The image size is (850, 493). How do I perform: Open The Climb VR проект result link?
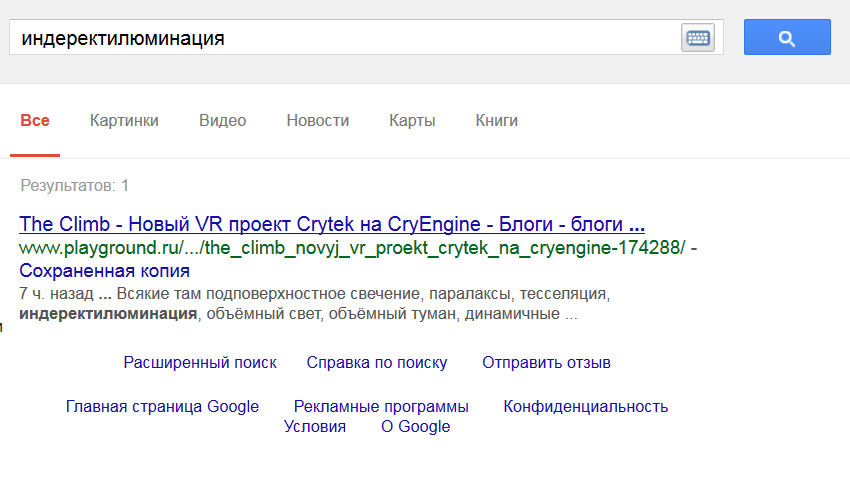pos(332,224)
